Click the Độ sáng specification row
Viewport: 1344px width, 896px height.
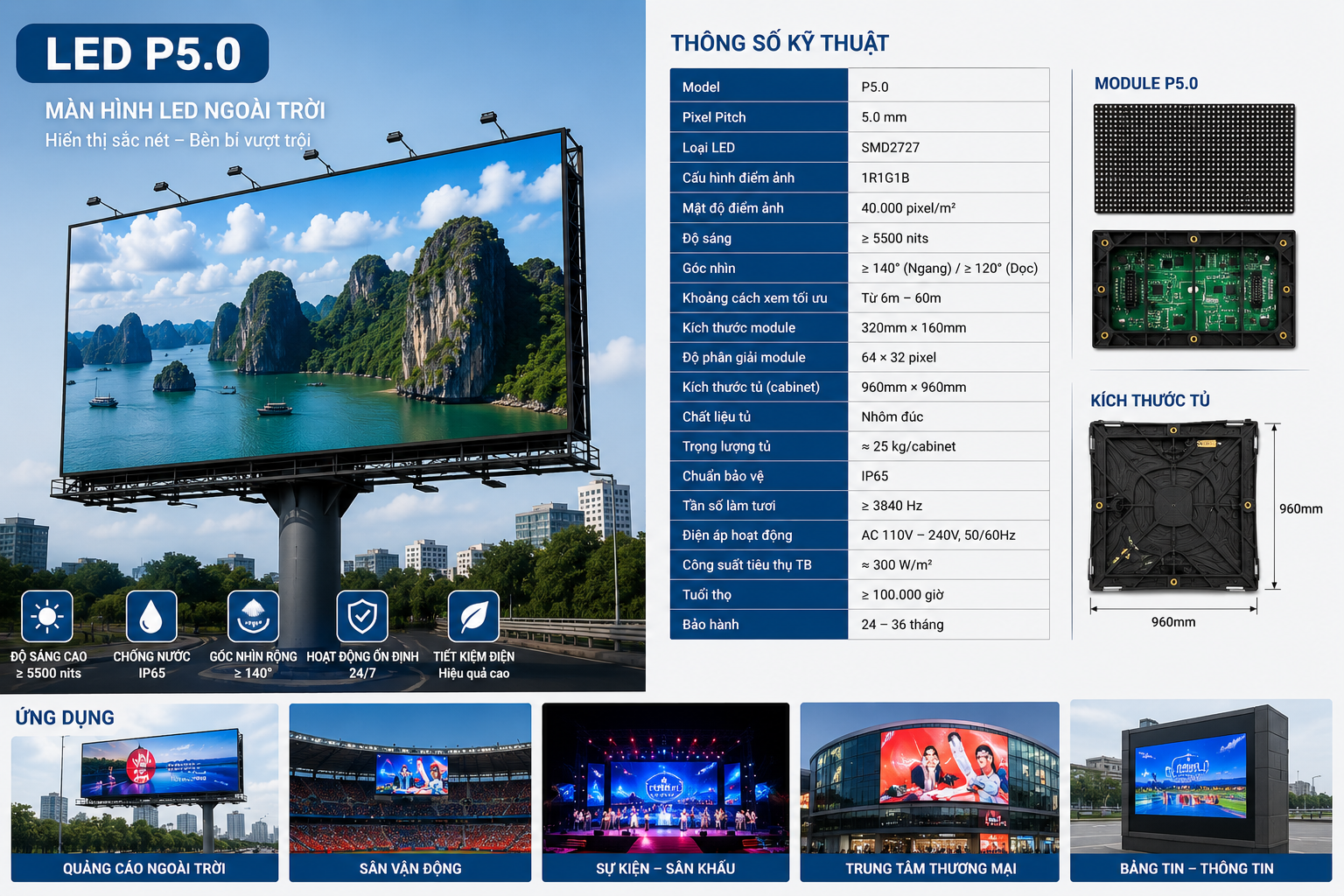pos(859,238)
